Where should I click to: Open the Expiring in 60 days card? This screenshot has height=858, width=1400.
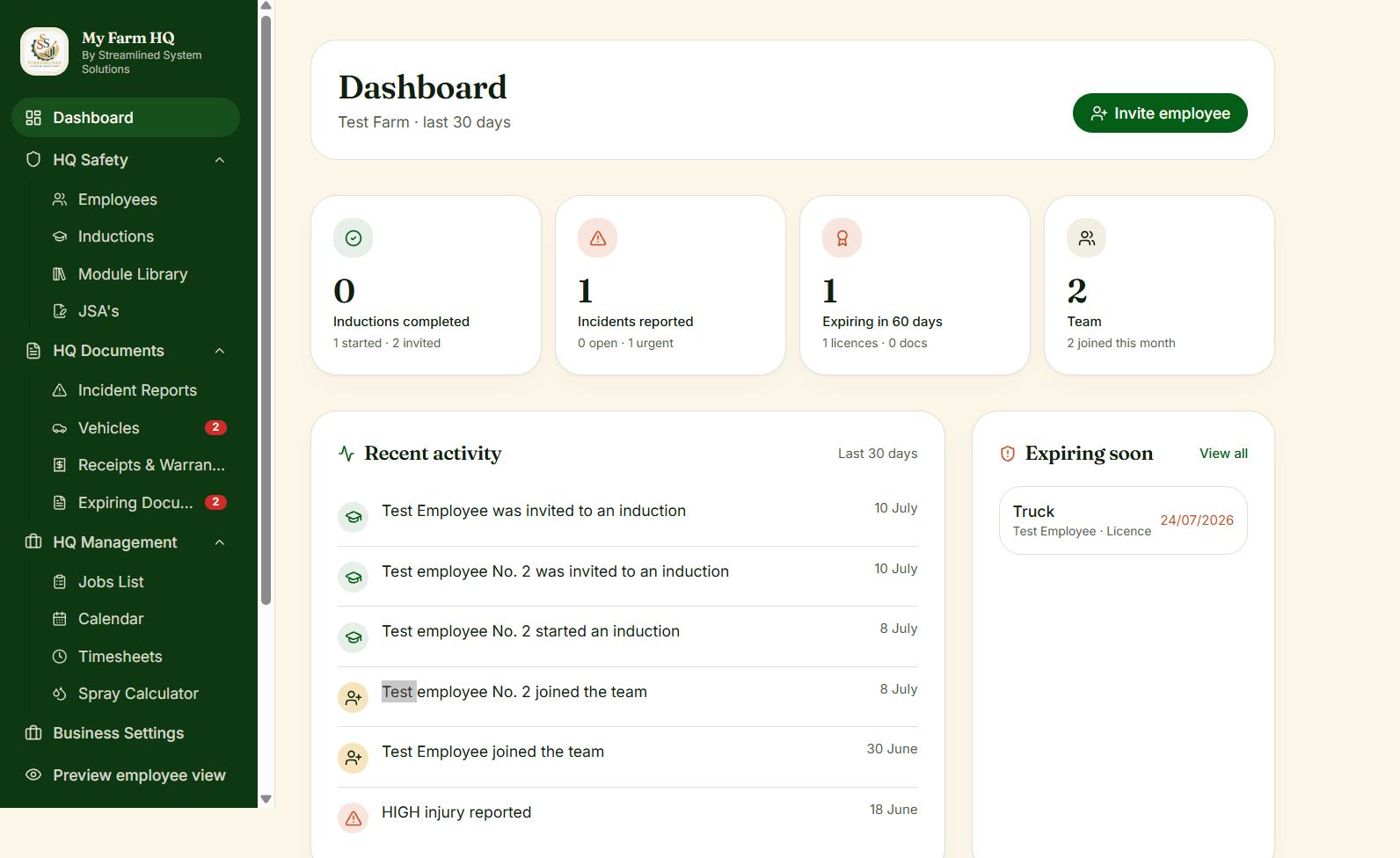(x=915, y=286)
